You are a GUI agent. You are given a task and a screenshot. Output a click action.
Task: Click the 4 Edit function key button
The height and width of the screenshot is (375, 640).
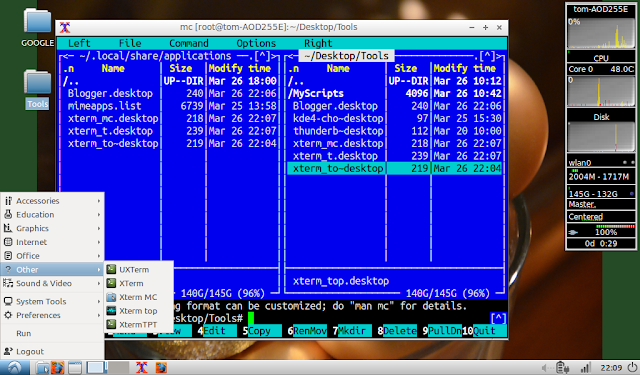217,331
